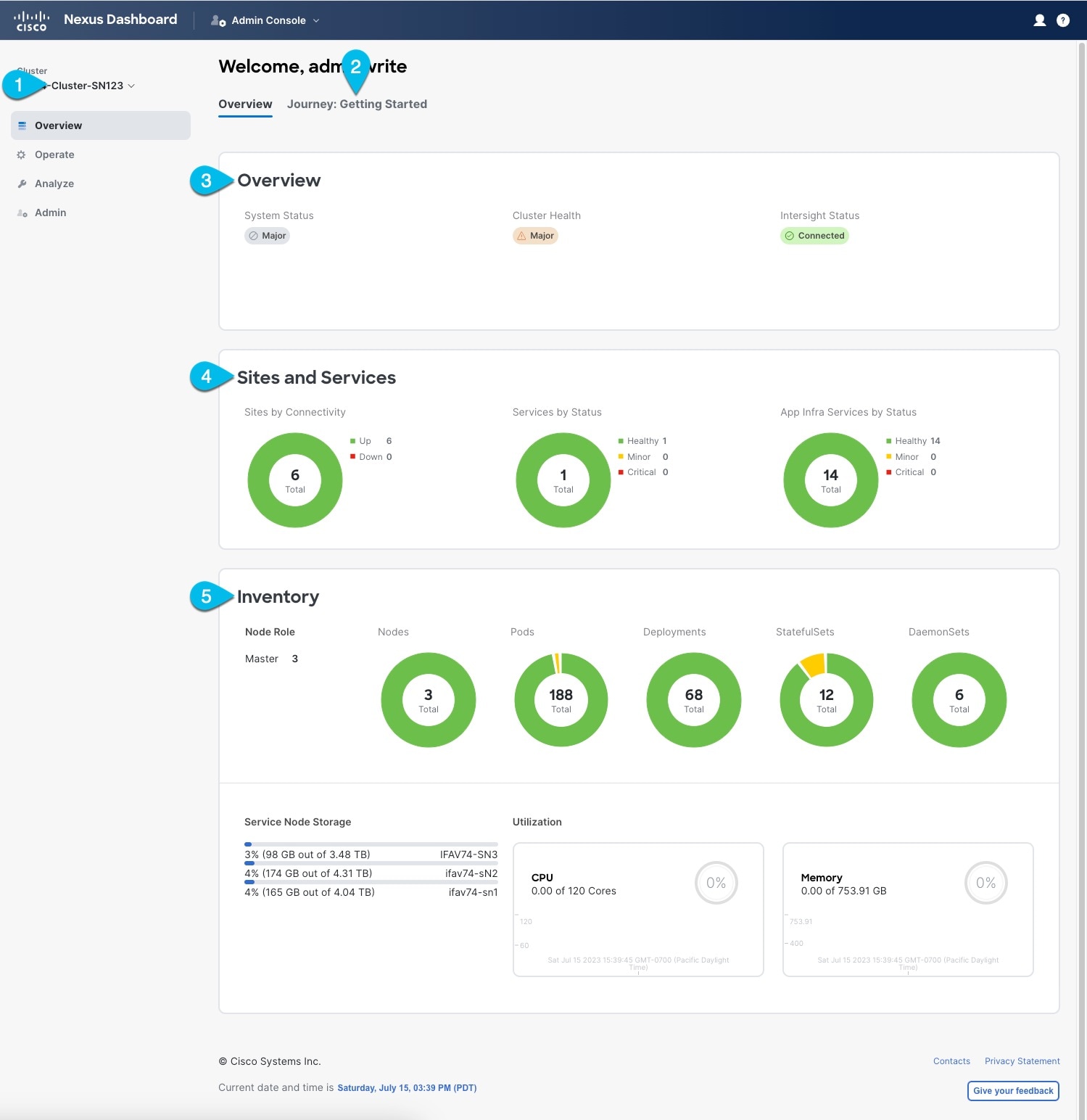Click the ifav74-sN2 storage progress bar
This screenshot has height=1120, width=1087.
click(371, 863)
